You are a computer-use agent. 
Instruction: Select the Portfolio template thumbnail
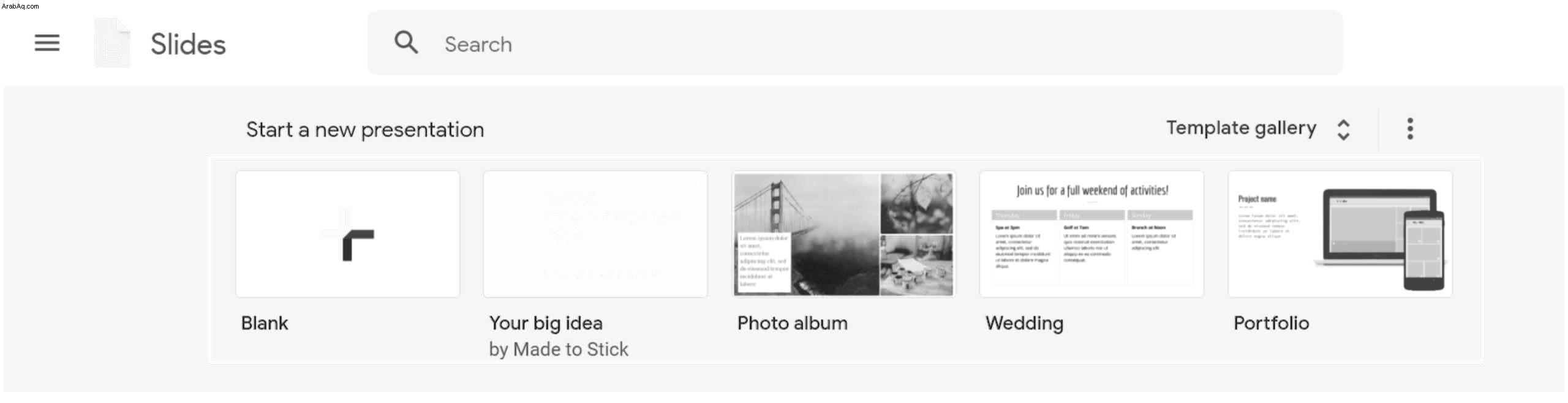point(1340,234)
